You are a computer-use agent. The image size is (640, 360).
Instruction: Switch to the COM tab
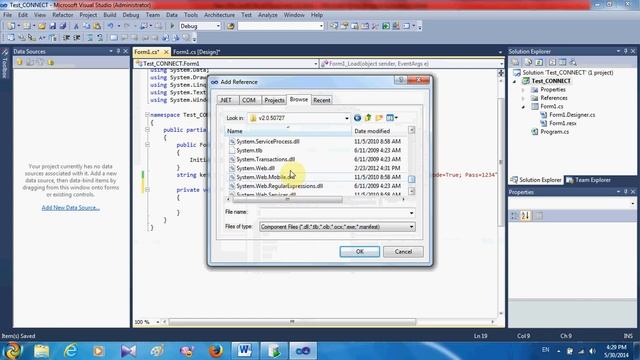[x=249, y=100]
